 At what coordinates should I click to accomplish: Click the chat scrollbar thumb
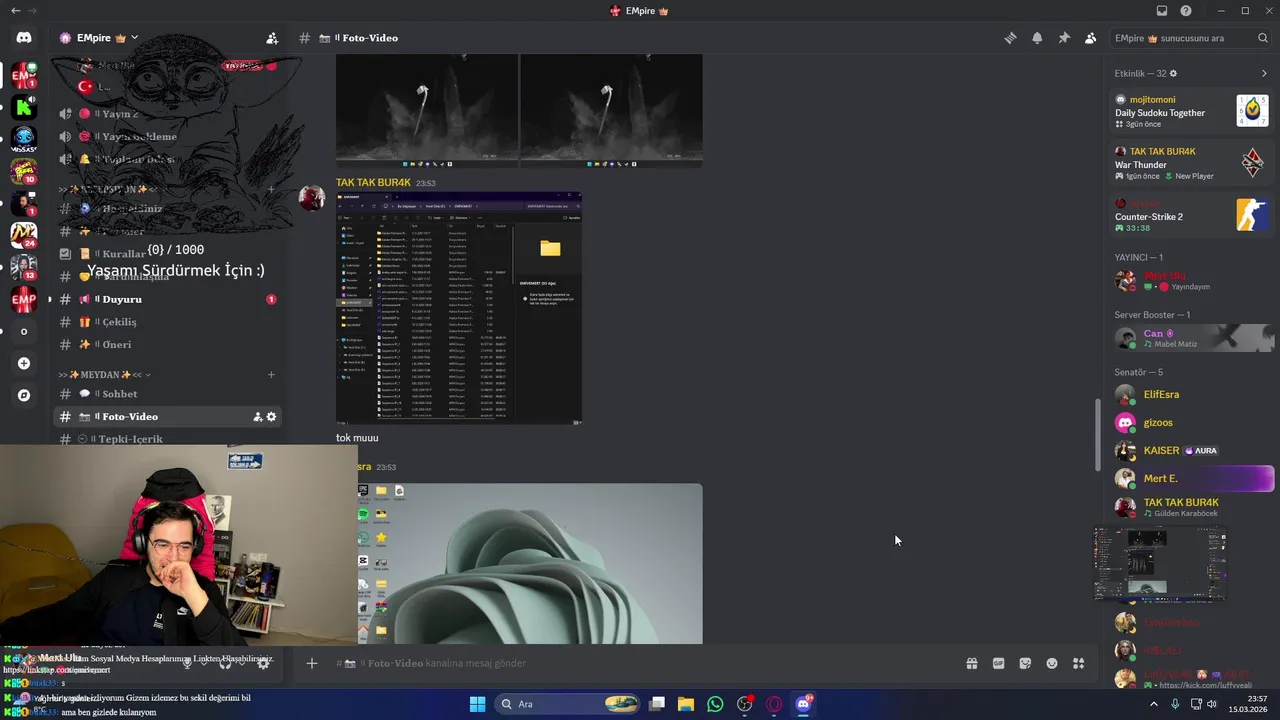[x=1098, y=435]
